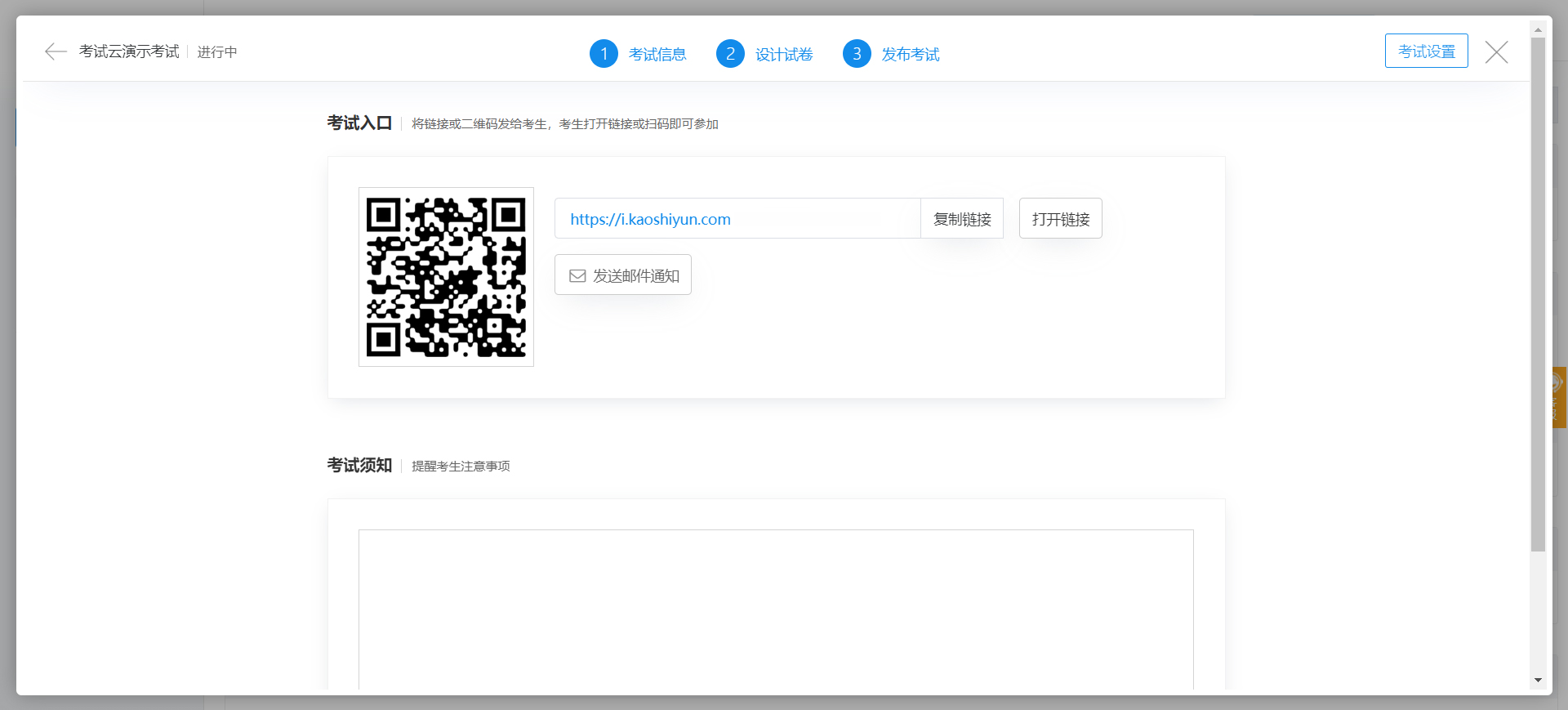Go to the 设计试卷 step

784,55
